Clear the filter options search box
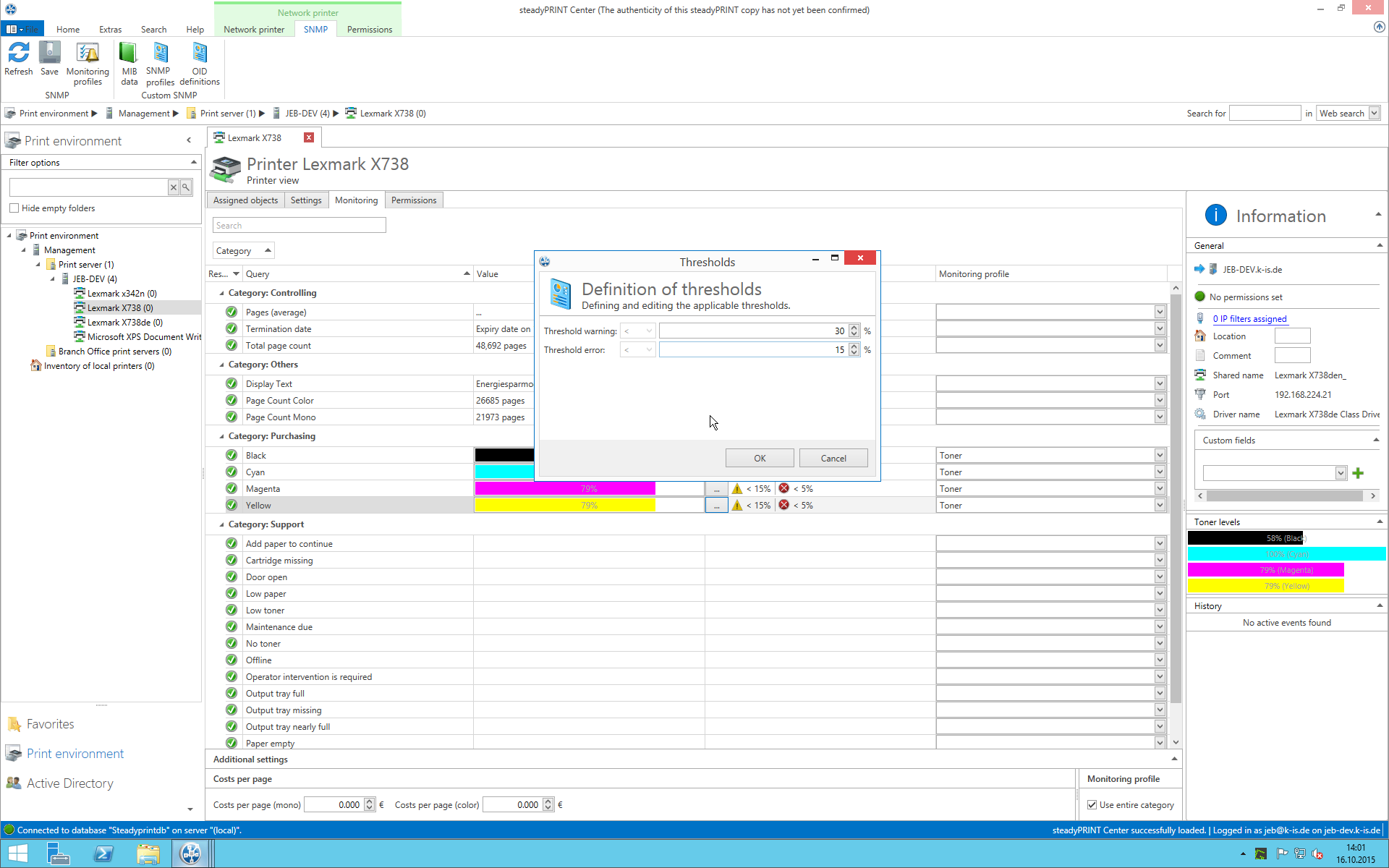The width and height of the screenshot is (1389, 868). 174,187
